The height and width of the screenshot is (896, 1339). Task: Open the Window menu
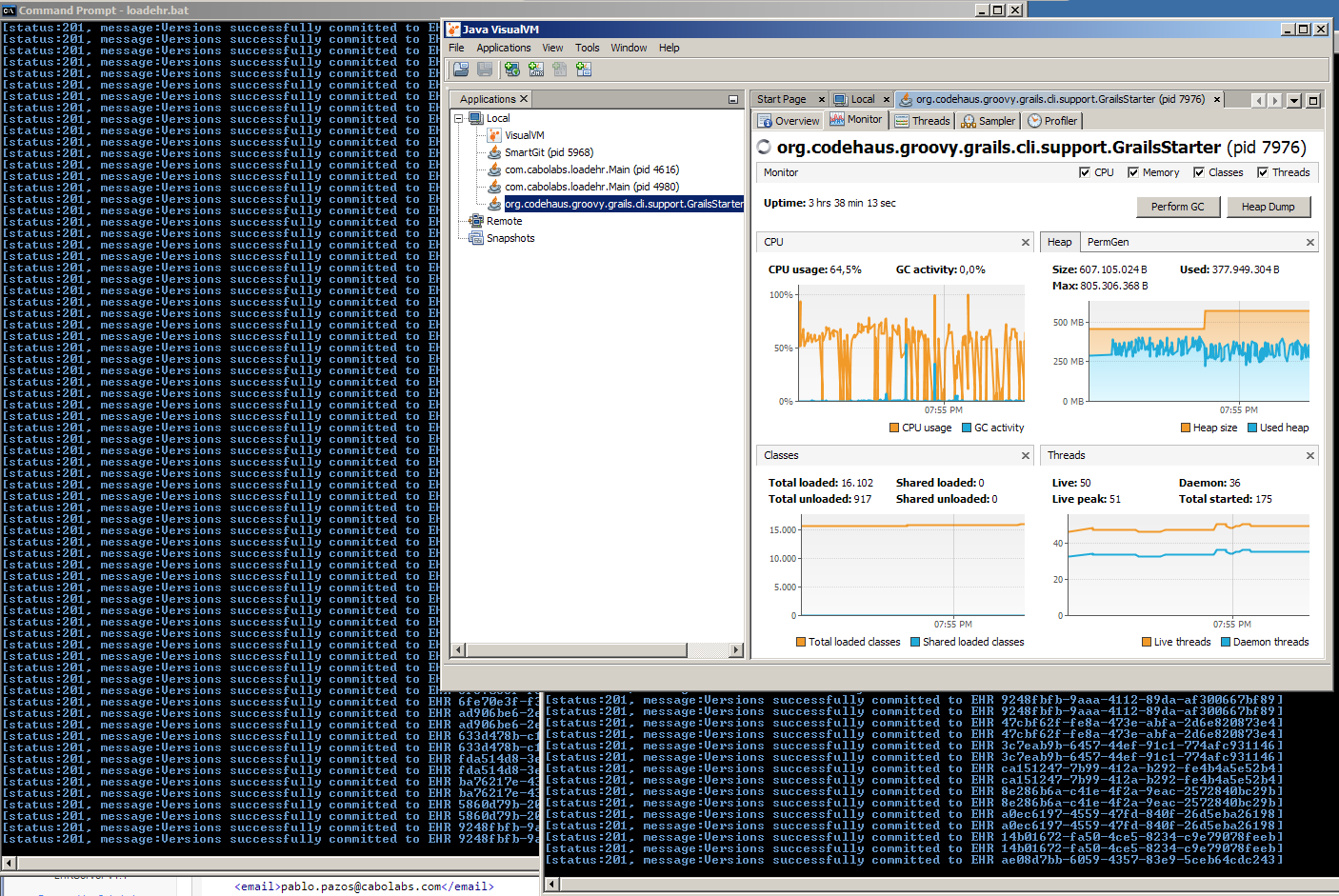629,48
